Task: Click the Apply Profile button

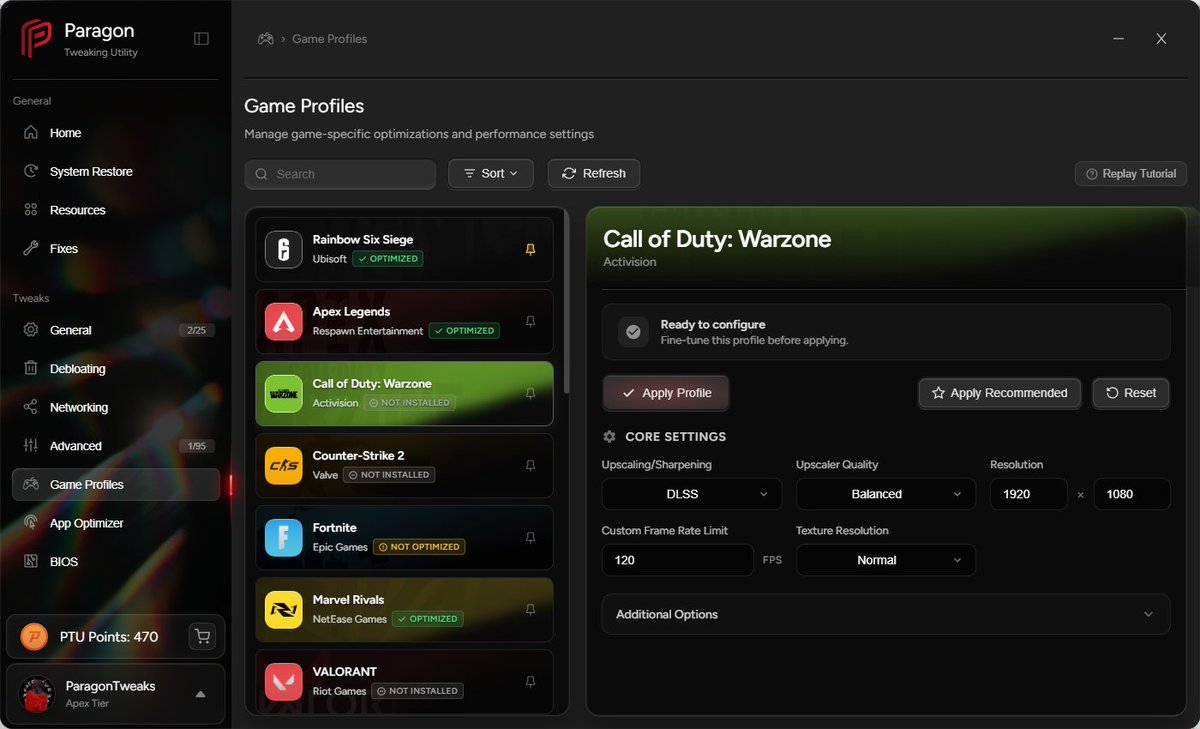Action: point(666,393)
